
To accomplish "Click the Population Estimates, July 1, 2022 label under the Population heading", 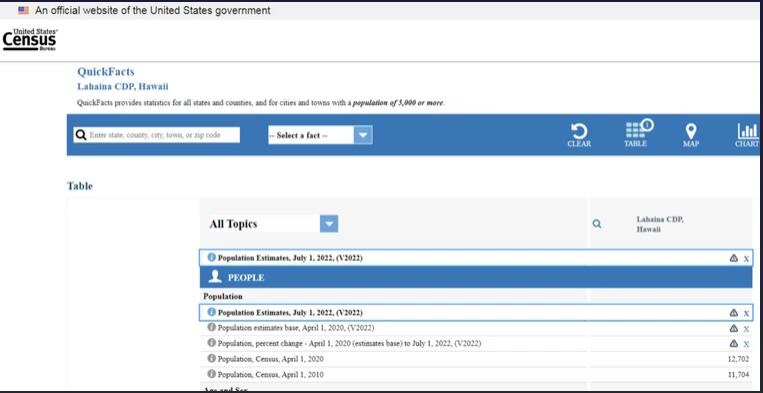I will pyautogui.click(x=290, y=312).
